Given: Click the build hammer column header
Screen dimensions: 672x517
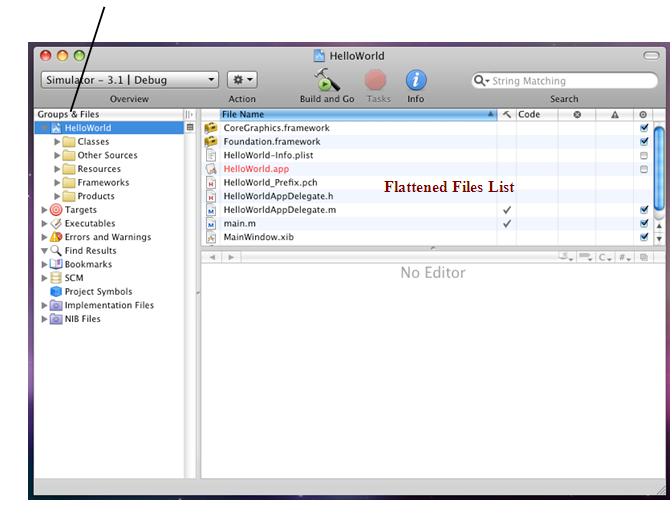Looking at the screenshot, I should point(507,114).
